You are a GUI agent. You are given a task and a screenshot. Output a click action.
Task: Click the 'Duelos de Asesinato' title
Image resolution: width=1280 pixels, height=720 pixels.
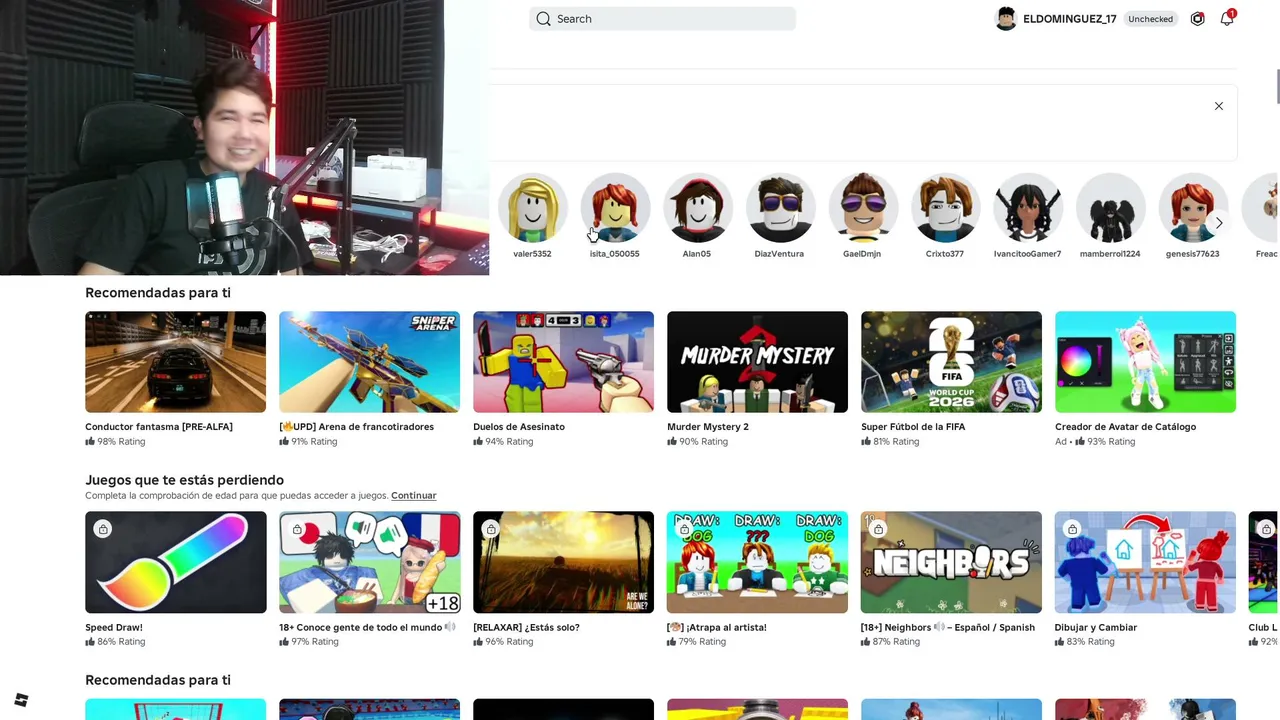[x=519, y=427]
